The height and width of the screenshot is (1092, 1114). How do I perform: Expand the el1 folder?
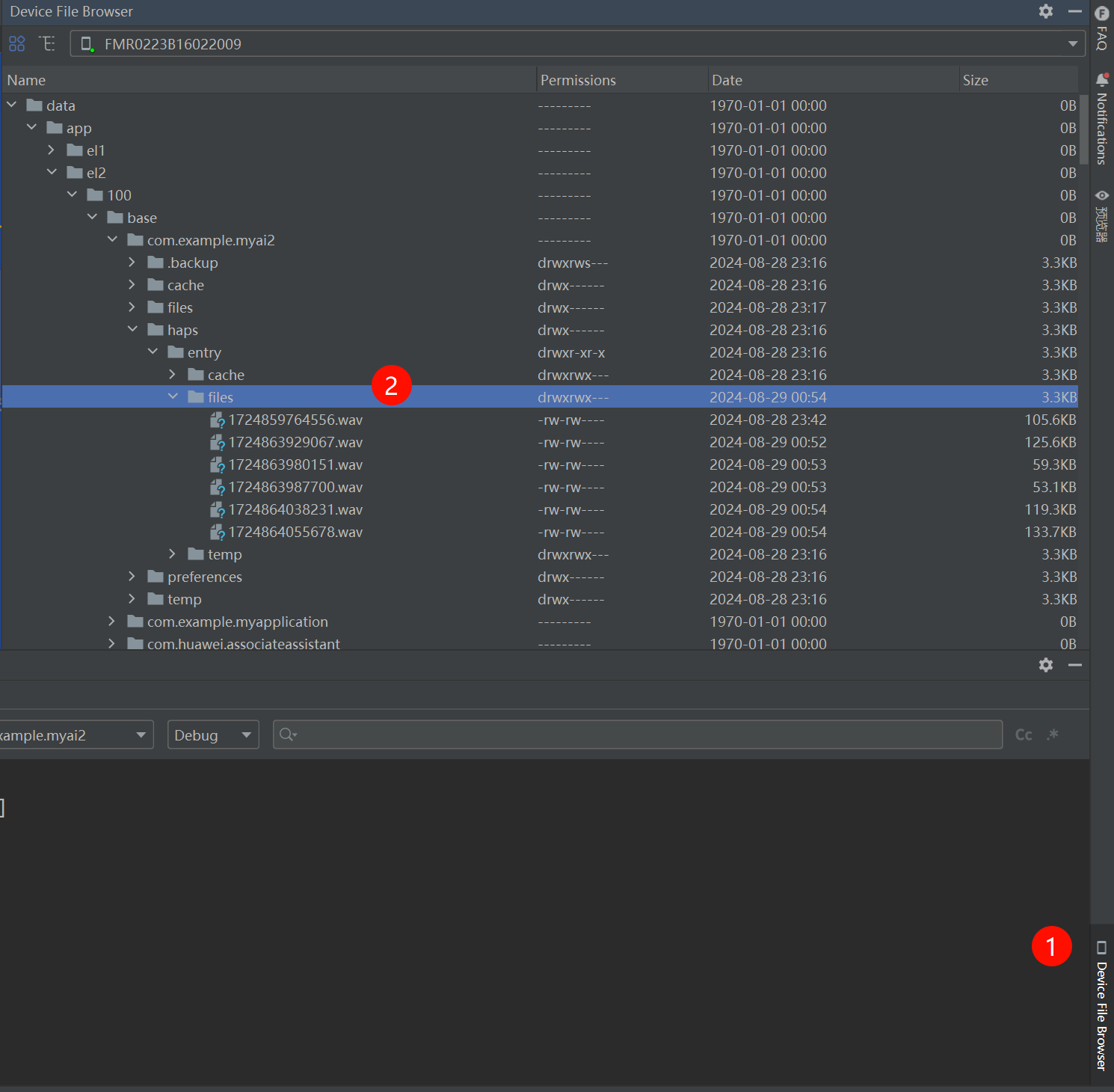(x=51, y=150)
